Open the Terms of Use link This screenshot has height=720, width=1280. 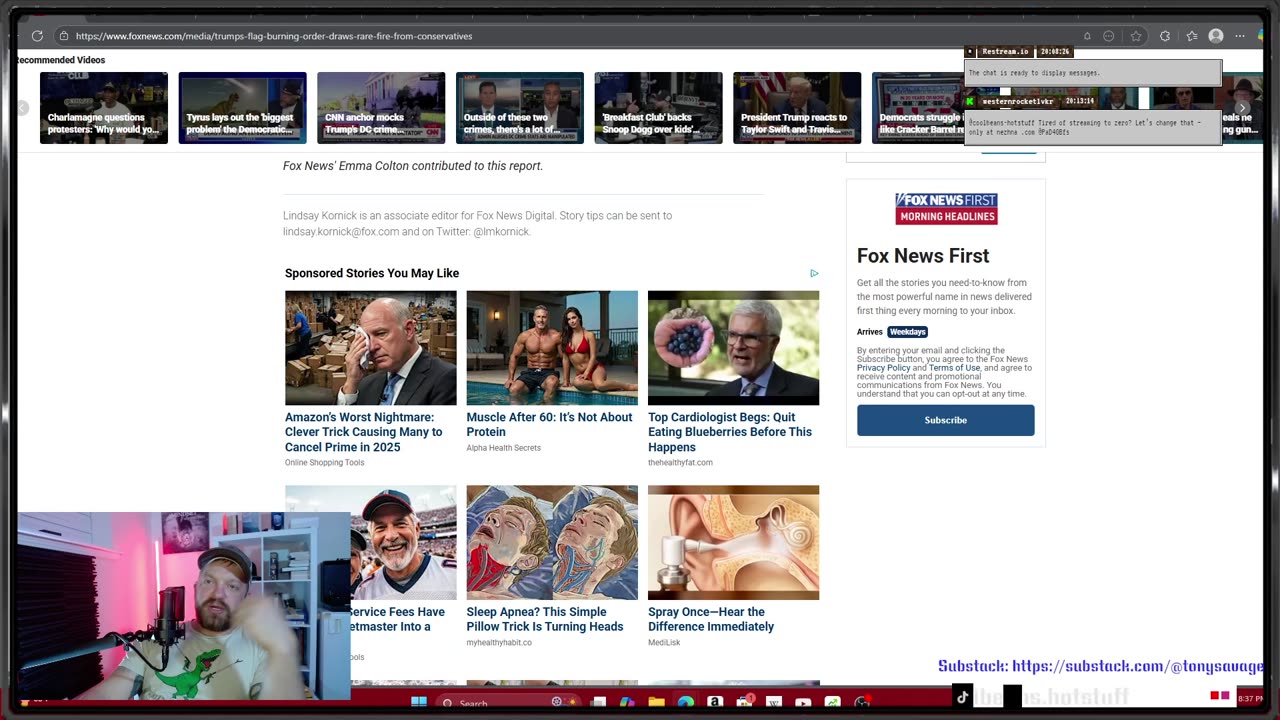click(x=954, y=368)
